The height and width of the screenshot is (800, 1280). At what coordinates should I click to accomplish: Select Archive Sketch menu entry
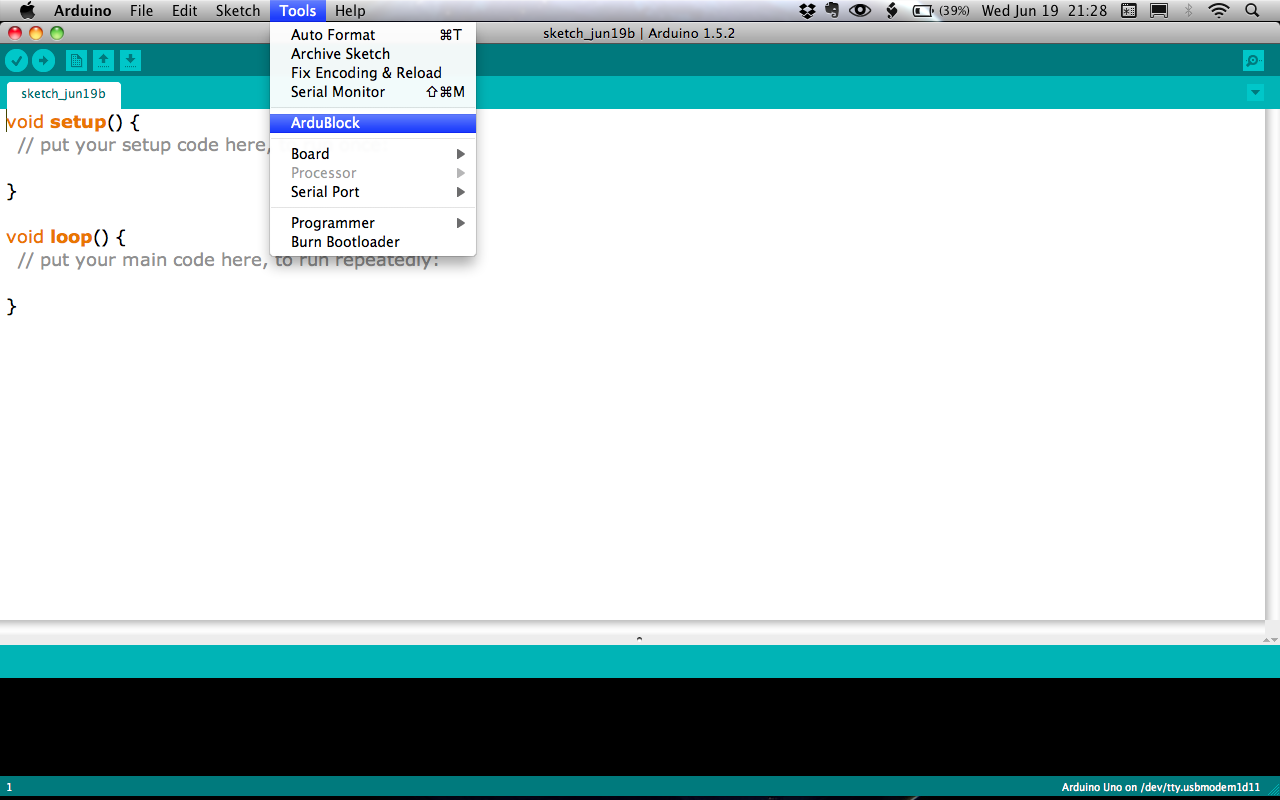[x=373, y=54]
